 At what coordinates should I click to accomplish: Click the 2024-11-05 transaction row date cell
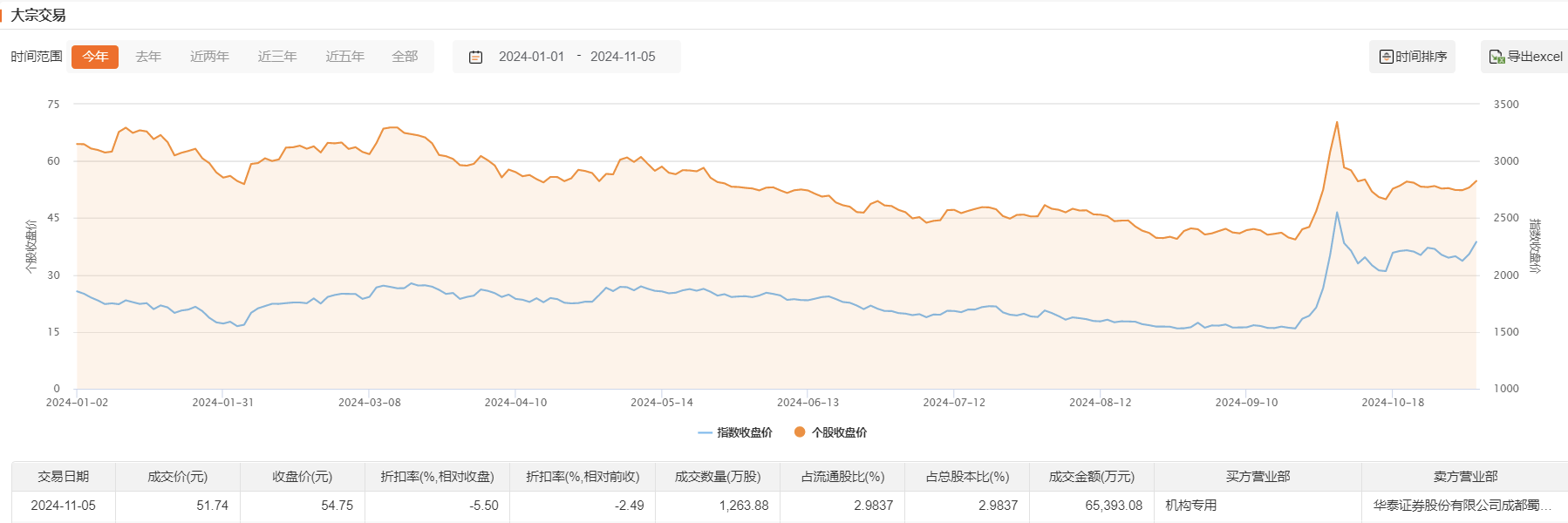tap(64, 506)
